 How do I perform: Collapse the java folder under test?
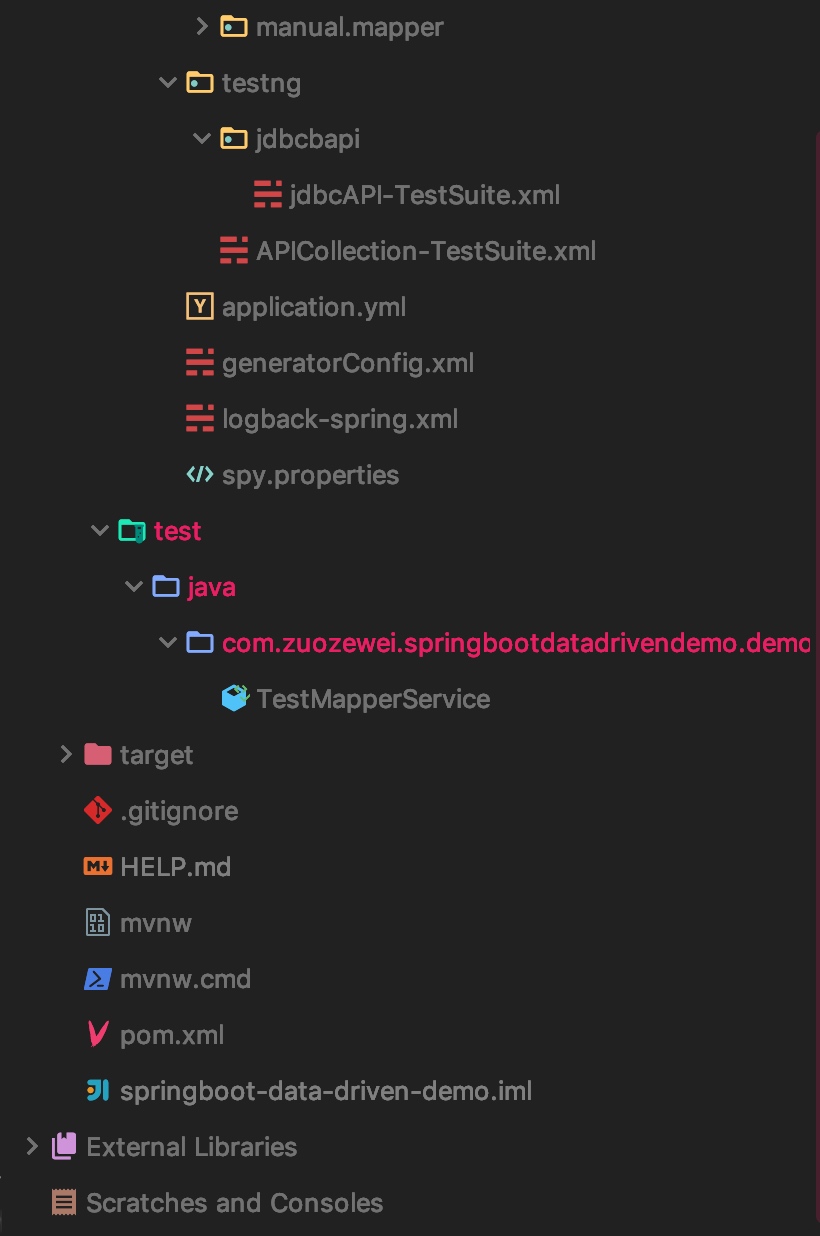pos(133,587)
